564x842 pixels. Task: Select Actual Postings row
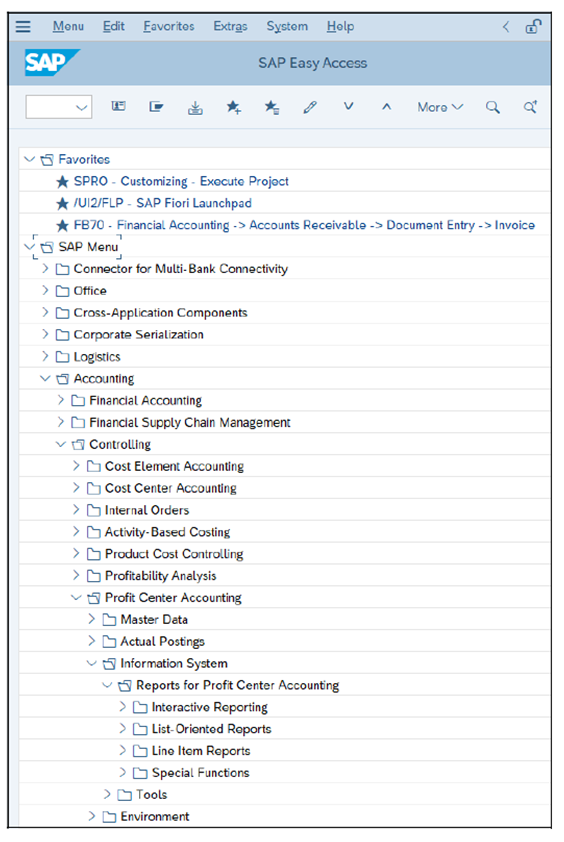click(x=284, y=642)
